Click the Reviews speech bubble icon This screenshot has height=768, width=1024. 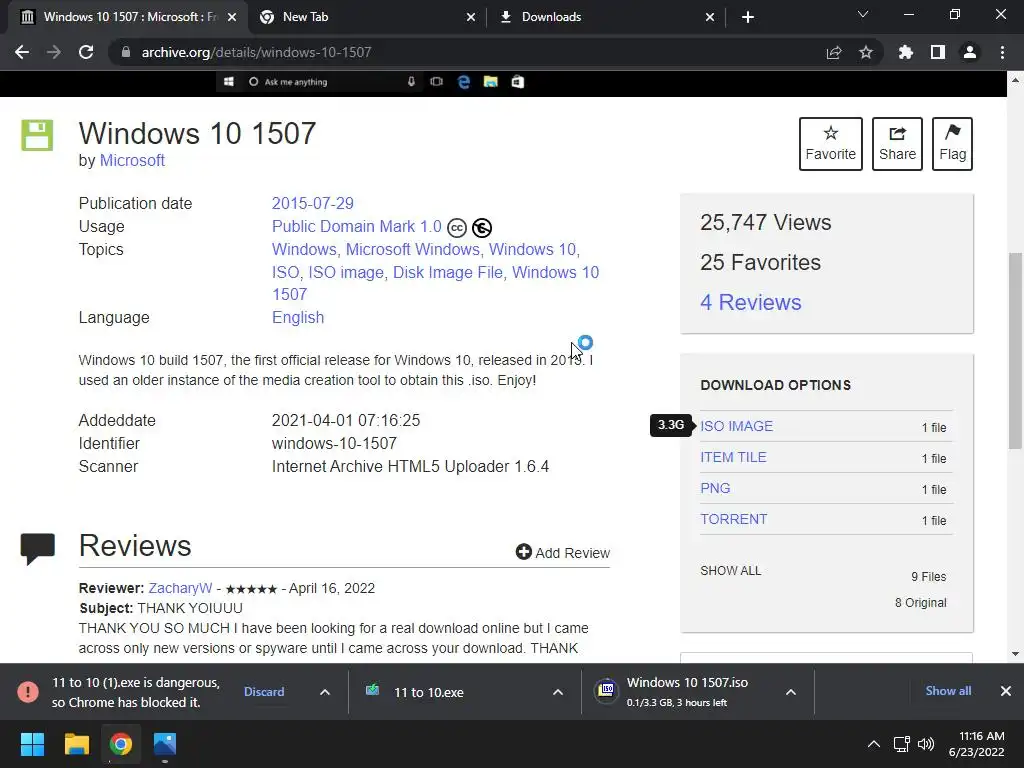37,548
